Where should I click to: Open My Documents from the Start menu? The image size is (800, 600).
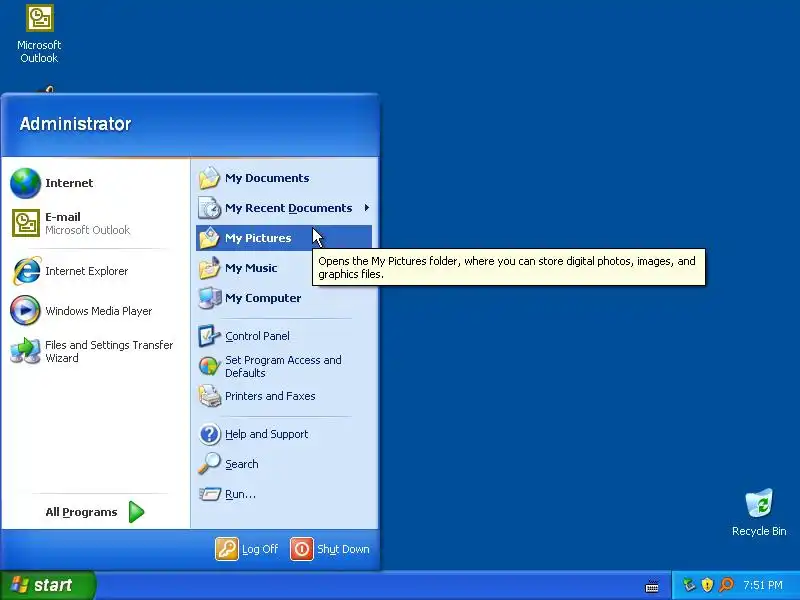284,178
